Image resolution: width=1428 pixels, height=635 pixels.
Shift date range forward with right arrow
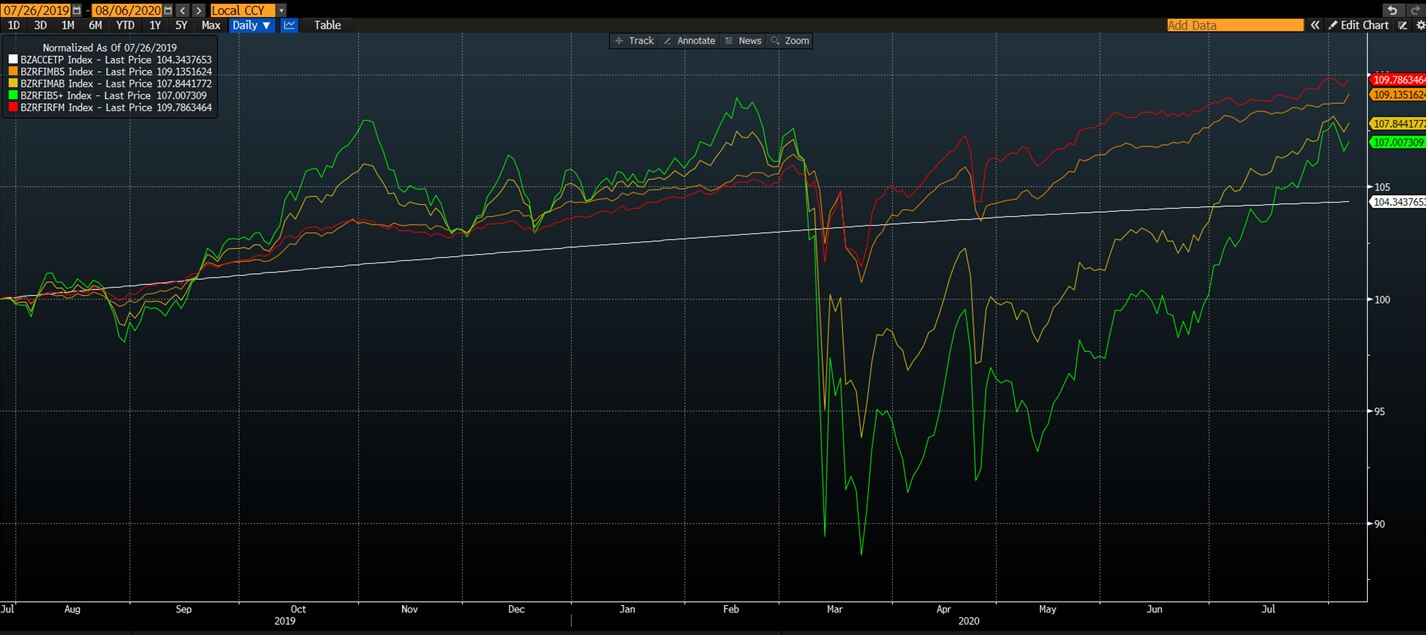click(199, 10)
